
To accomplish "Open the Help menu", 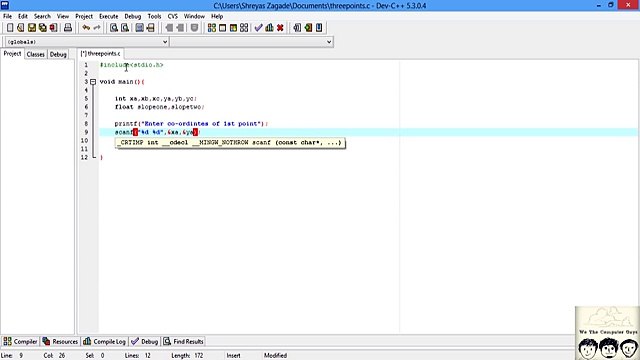I will (217, 16).
